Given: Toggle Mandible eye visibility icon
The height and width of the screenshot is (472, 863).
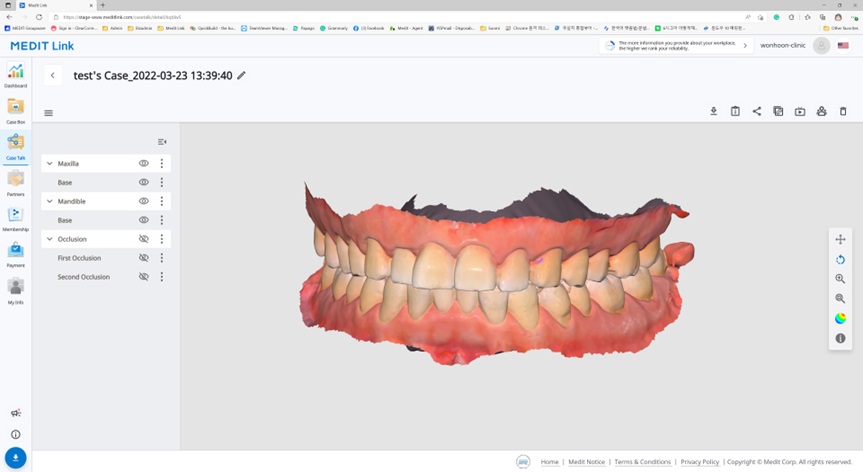Looking at the screenshot, I should [x=144, y=201].
